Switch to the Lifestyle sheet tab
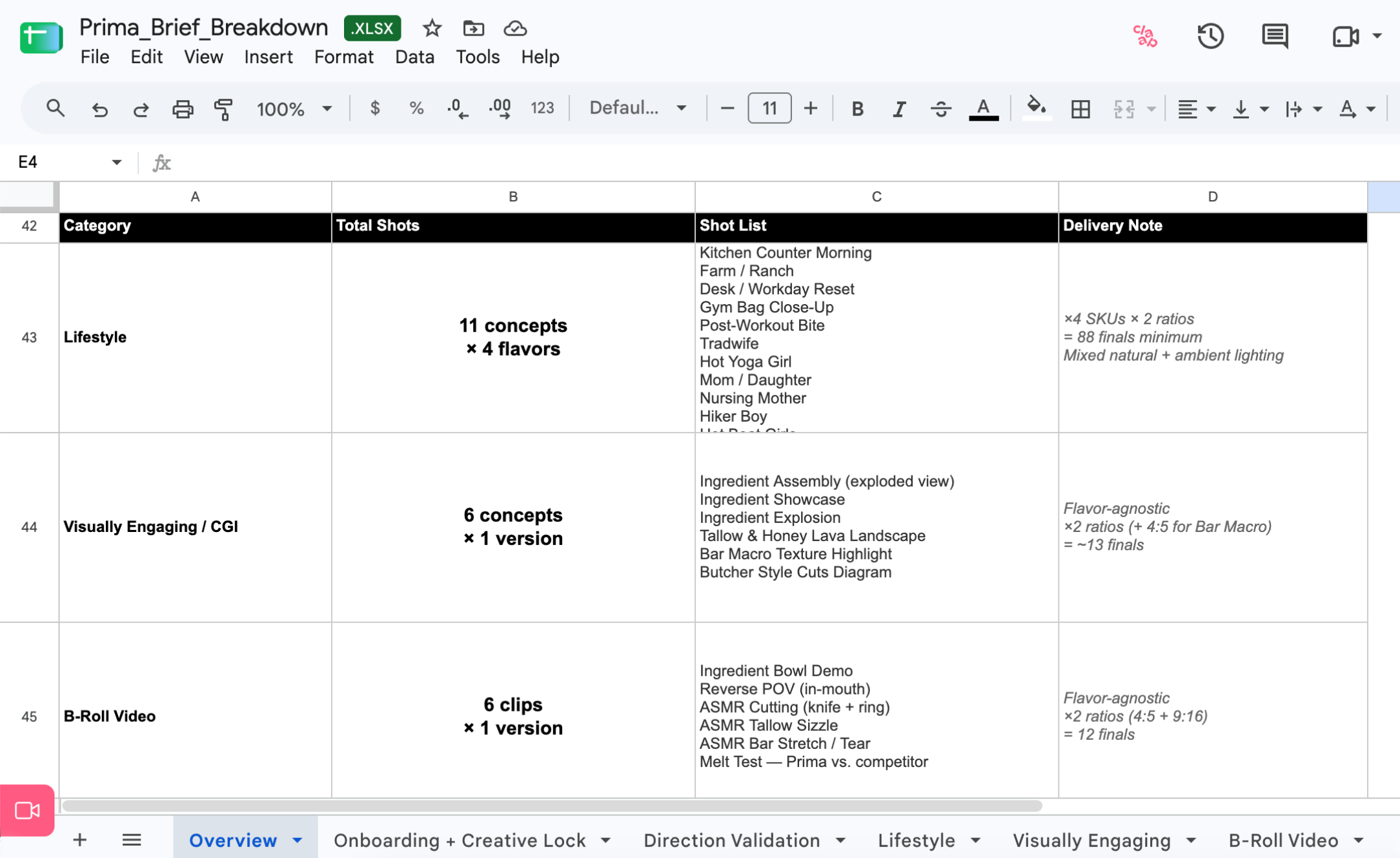1400x858 pixels. pos(916,840)
